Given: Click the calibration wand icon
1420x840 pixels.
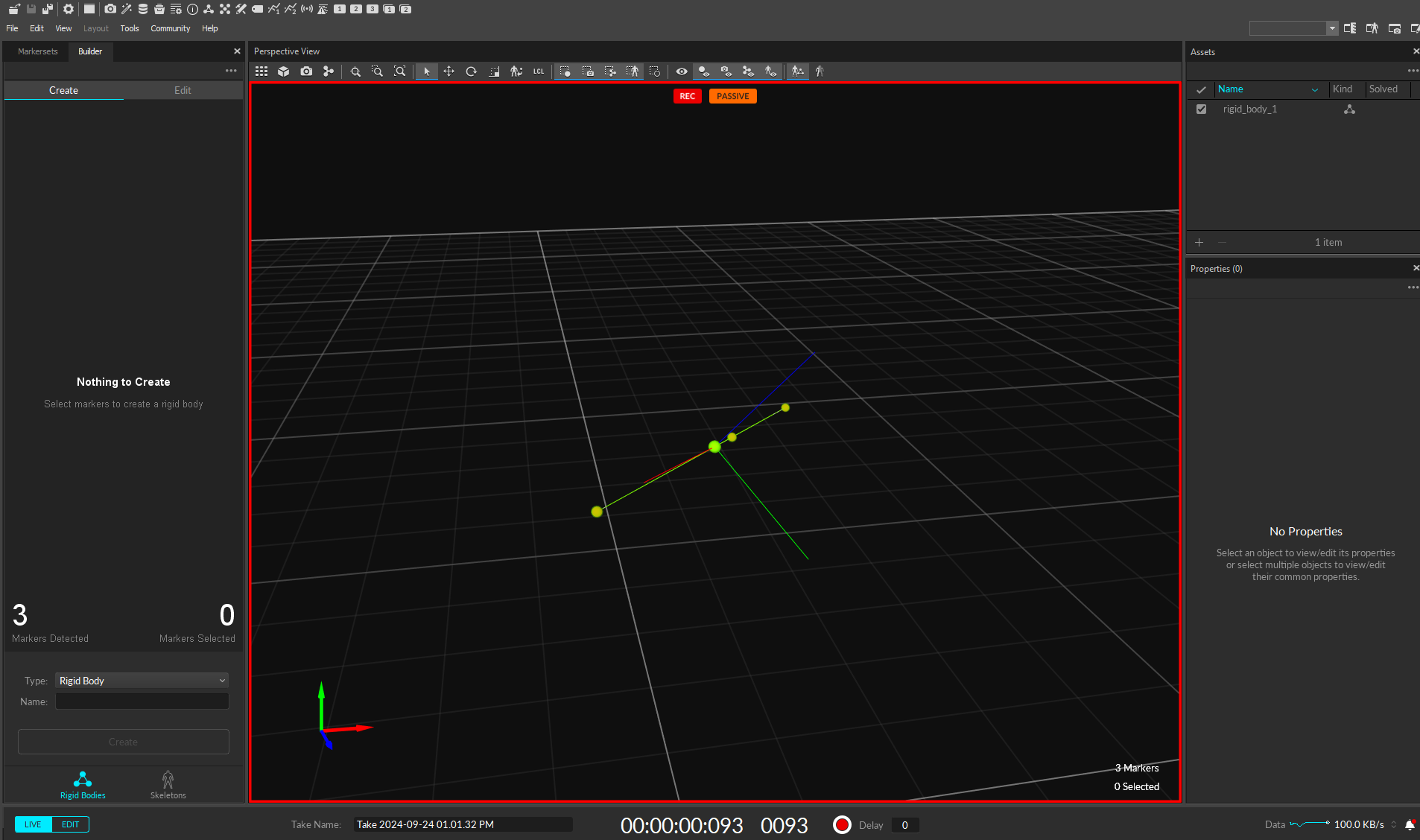Looking at the screenshot, I should (x=127, y=9).
